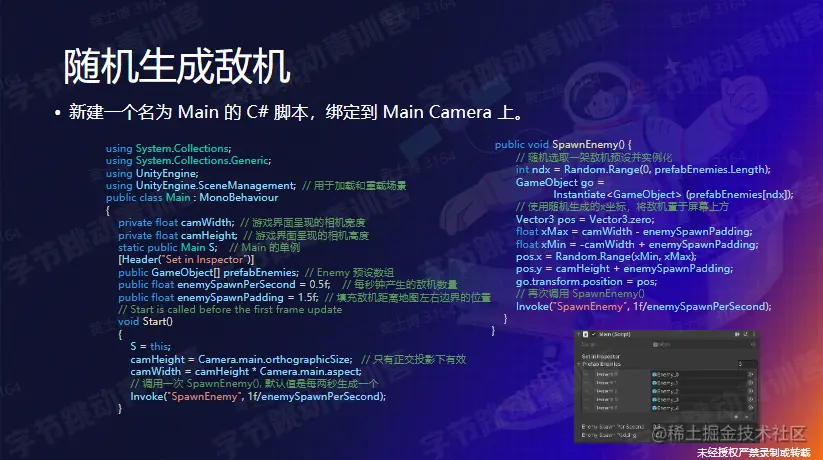
Task: Collapse the Prefab Enemies array foldout
Action: pyautogui.click(x=578, y=364)
